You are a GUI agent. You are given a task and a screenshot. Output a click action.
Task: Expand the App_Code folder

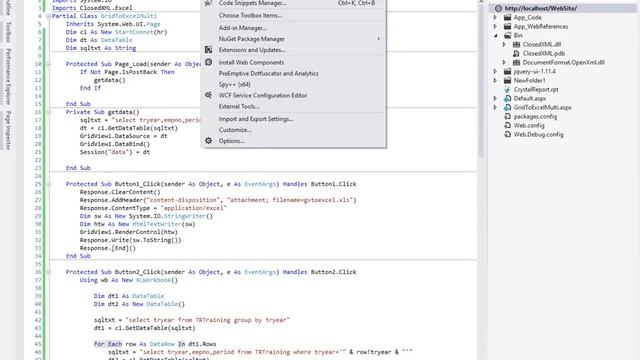pyautogui.click(x=496, y=18)
